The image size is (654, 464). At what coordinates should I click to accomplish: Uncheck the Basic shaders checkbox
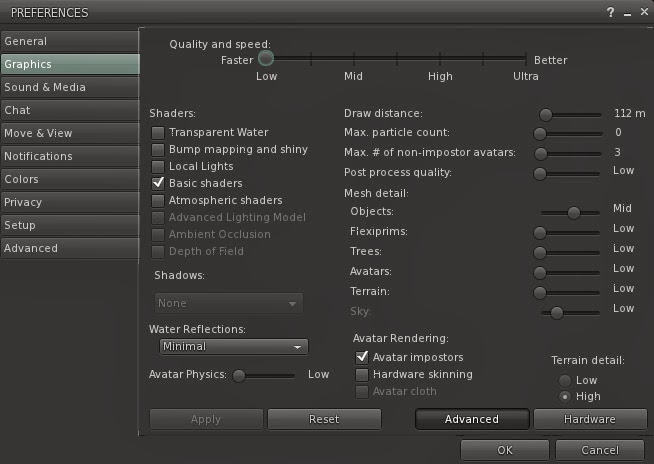158,184
